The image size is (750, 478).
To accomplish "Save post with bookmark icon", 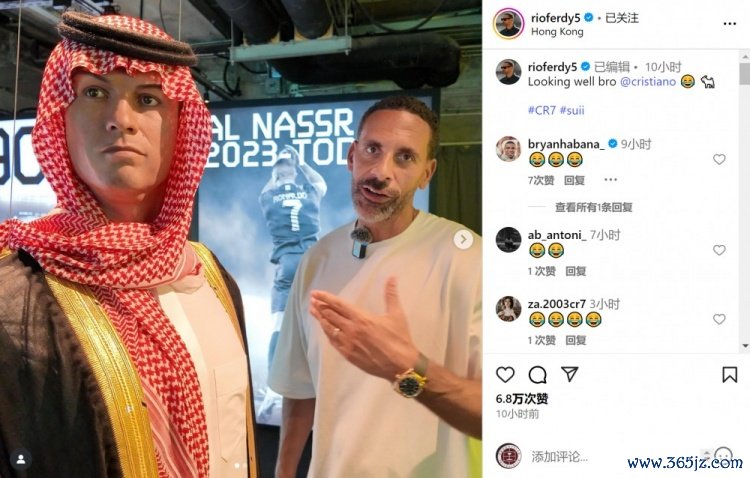I will click(729, 375).
